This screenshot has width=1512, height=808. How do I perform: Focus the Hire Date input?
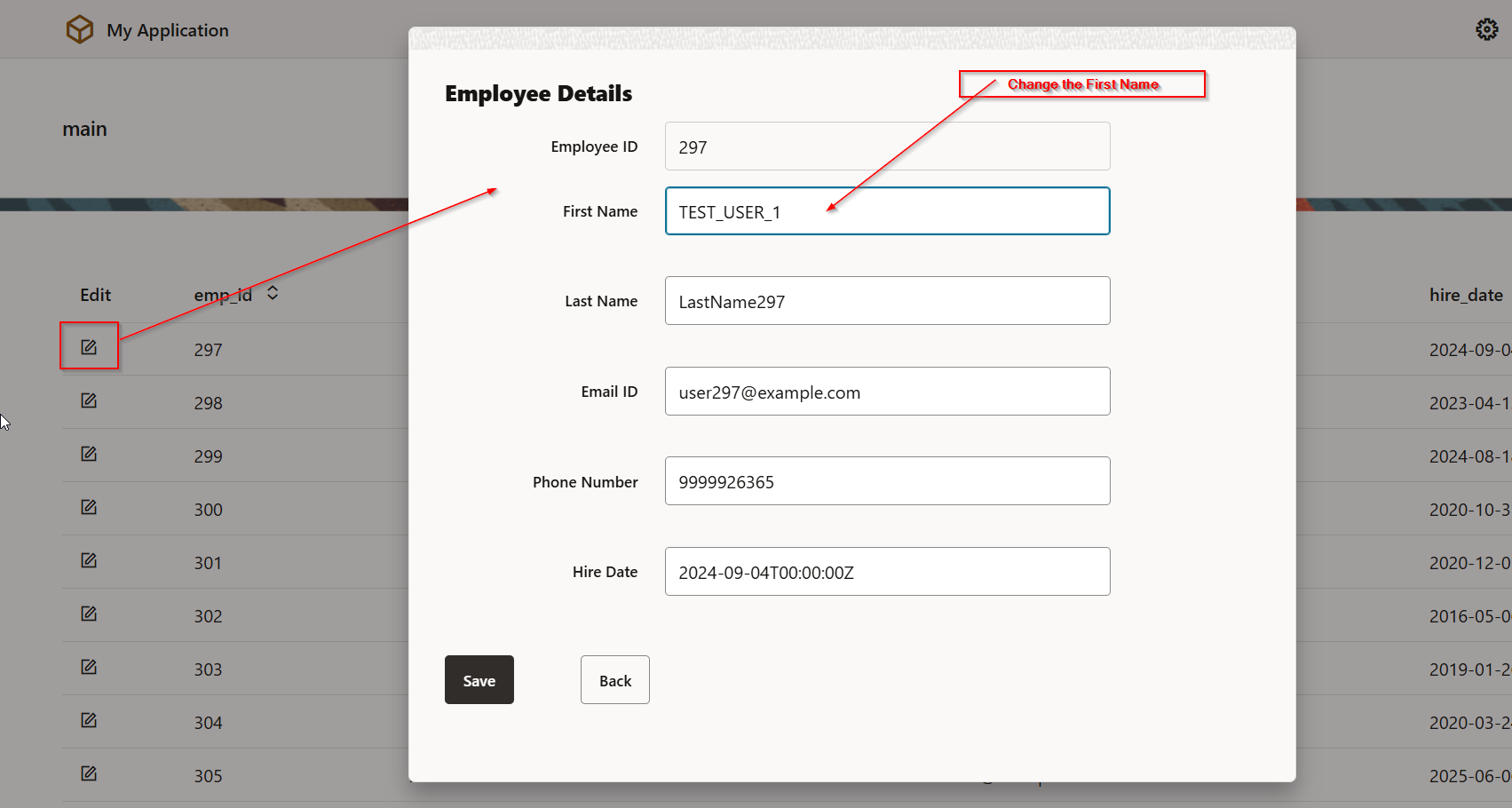click(887, 572)
